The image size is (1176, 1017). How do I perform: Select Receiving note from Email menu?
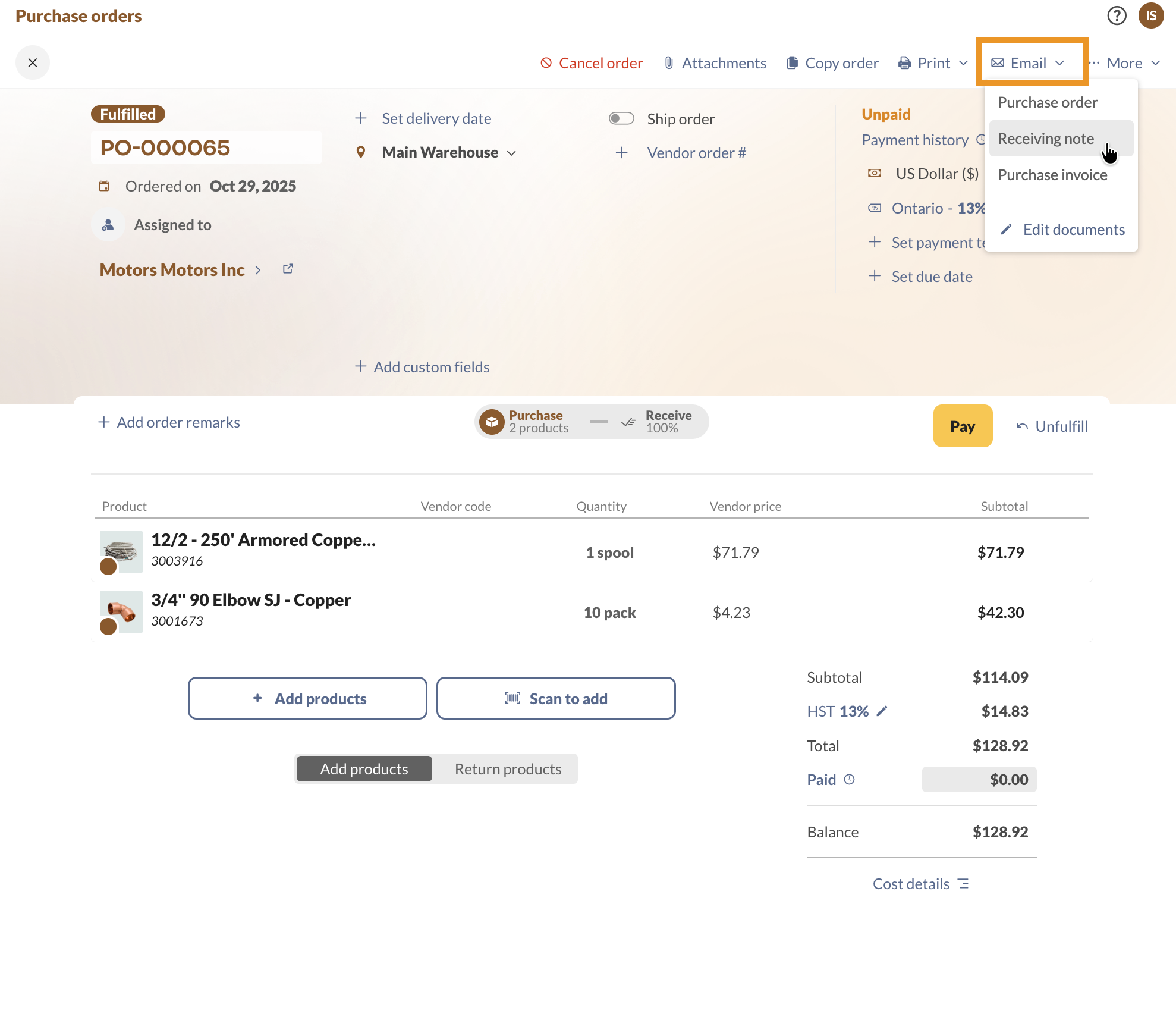[x=1046, y=139]
